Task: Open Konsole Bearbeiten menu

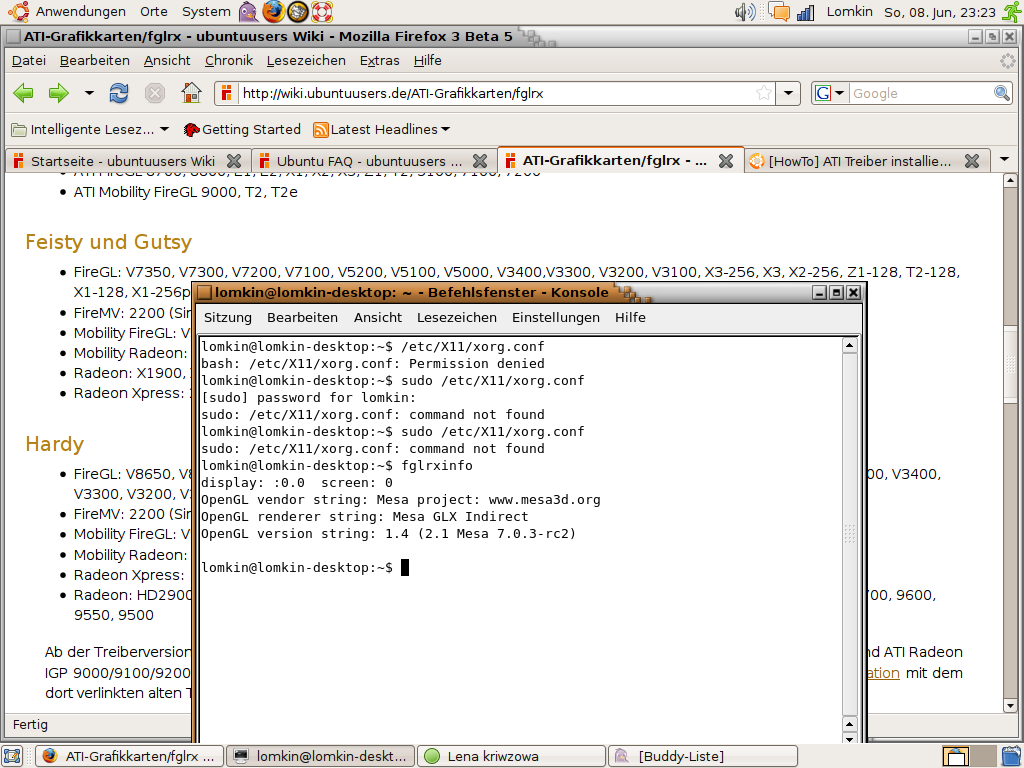Action: pos(302,318)
